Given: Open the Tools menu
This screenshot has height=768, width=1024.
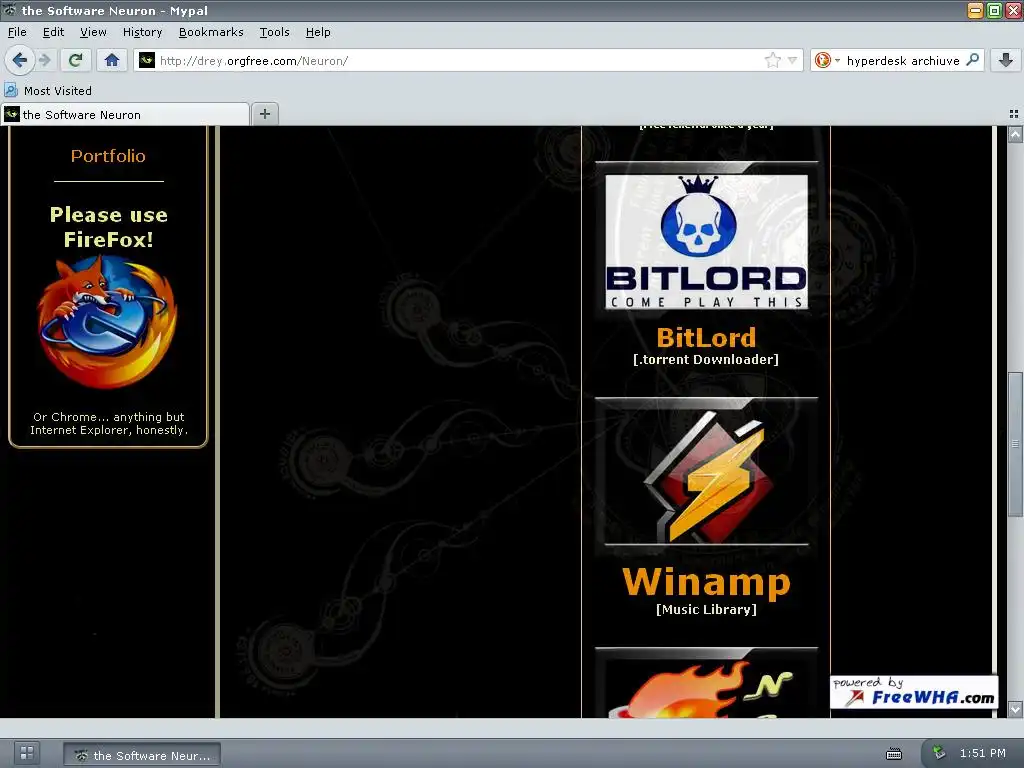Looking at the screenshot, I should pyautogui.click(x=274, y=32).
